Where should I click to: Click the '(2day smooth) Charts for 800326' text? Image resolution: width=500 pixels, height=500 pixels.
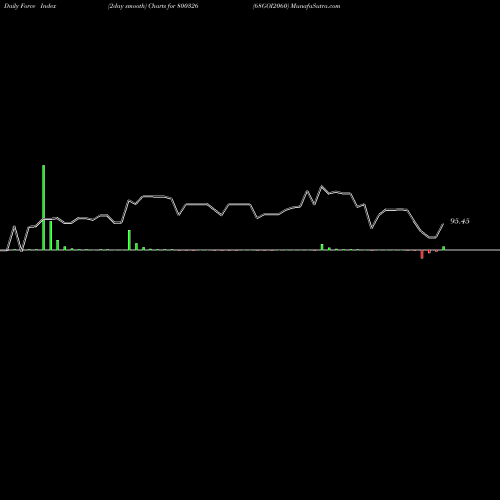point(153,6)
